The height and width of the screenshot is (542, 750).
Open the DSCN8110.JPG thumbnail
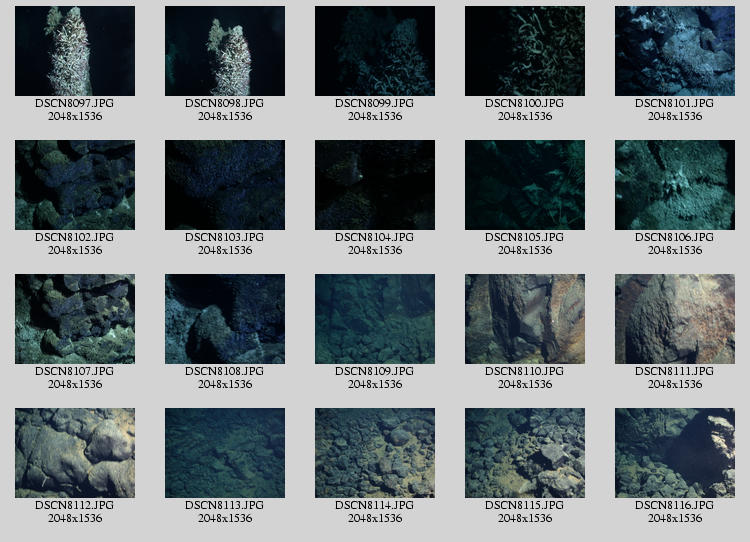[x=525, y=319]
